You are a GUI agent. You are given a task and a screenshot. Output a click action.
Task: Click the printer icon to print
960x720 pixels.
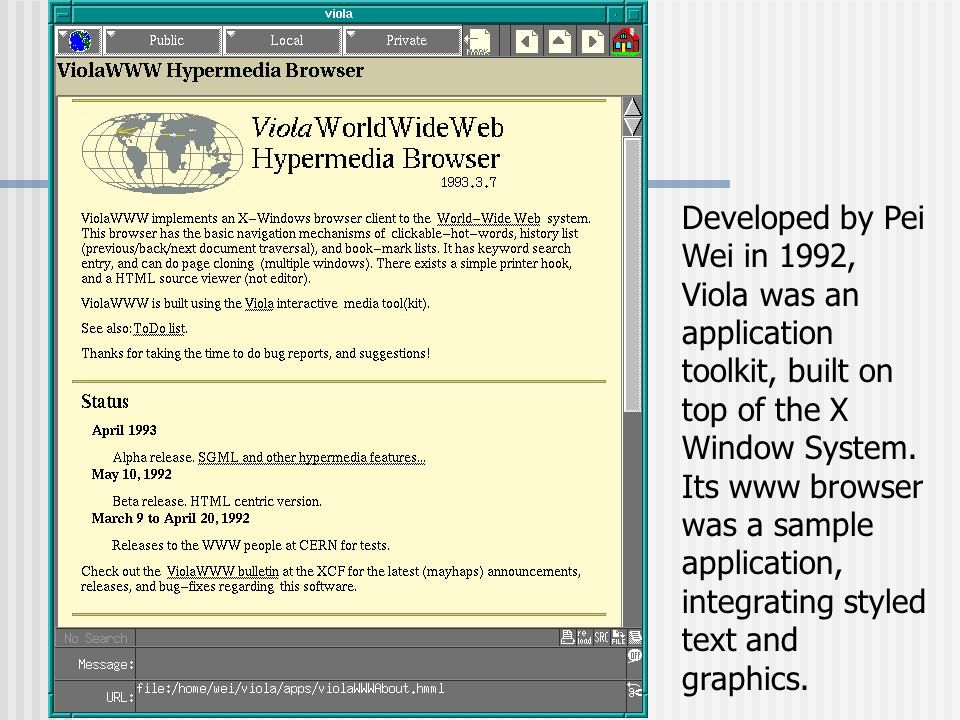point(568,637)
